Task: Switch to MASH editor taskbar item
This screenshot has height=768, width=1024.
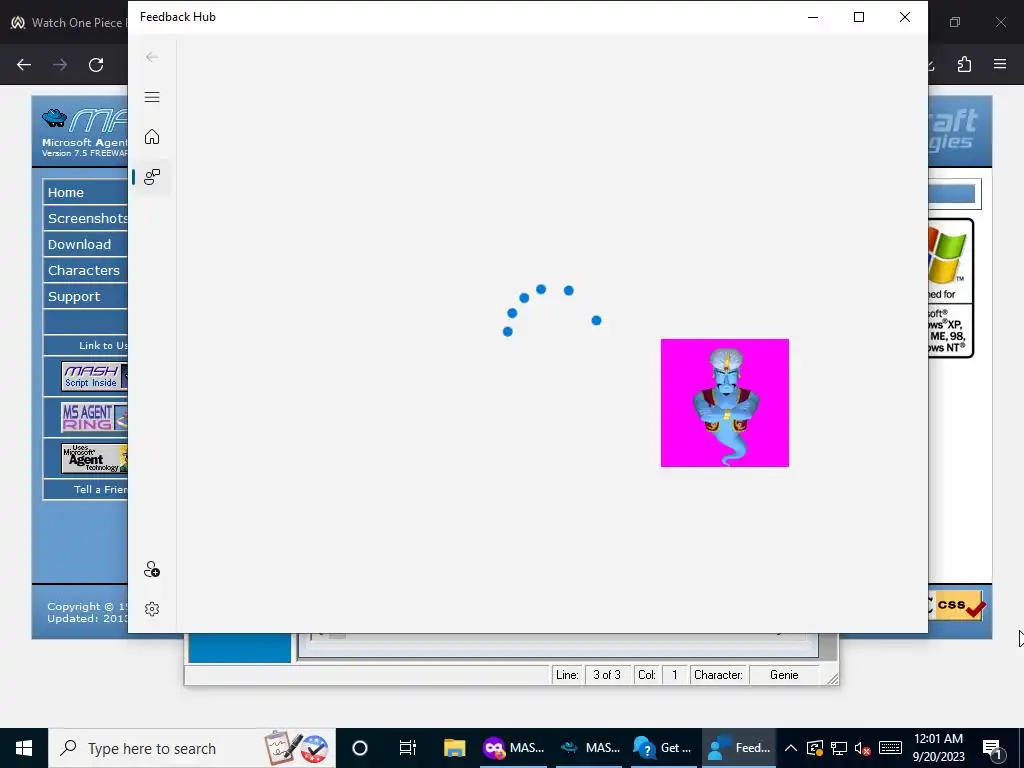Action: (x=590, y=748)
